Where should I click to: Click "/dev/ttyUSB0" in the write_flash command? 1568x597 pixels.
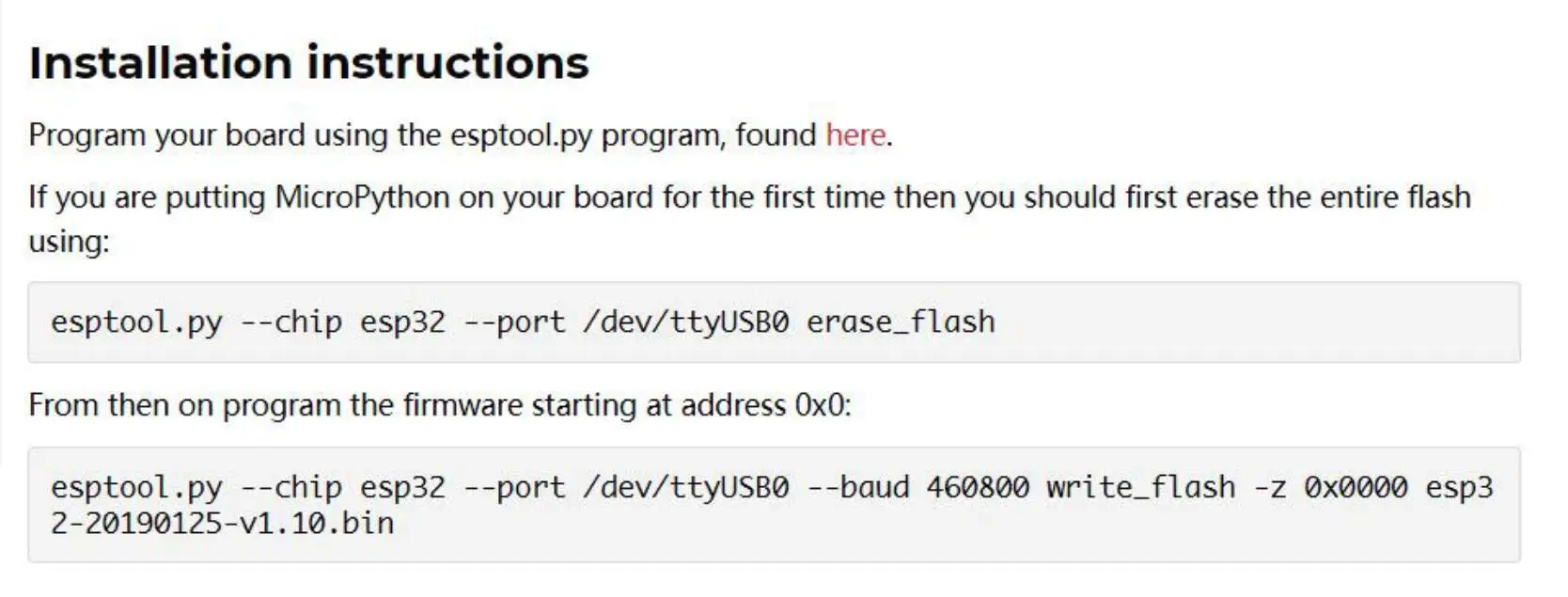tap(686, 487)
